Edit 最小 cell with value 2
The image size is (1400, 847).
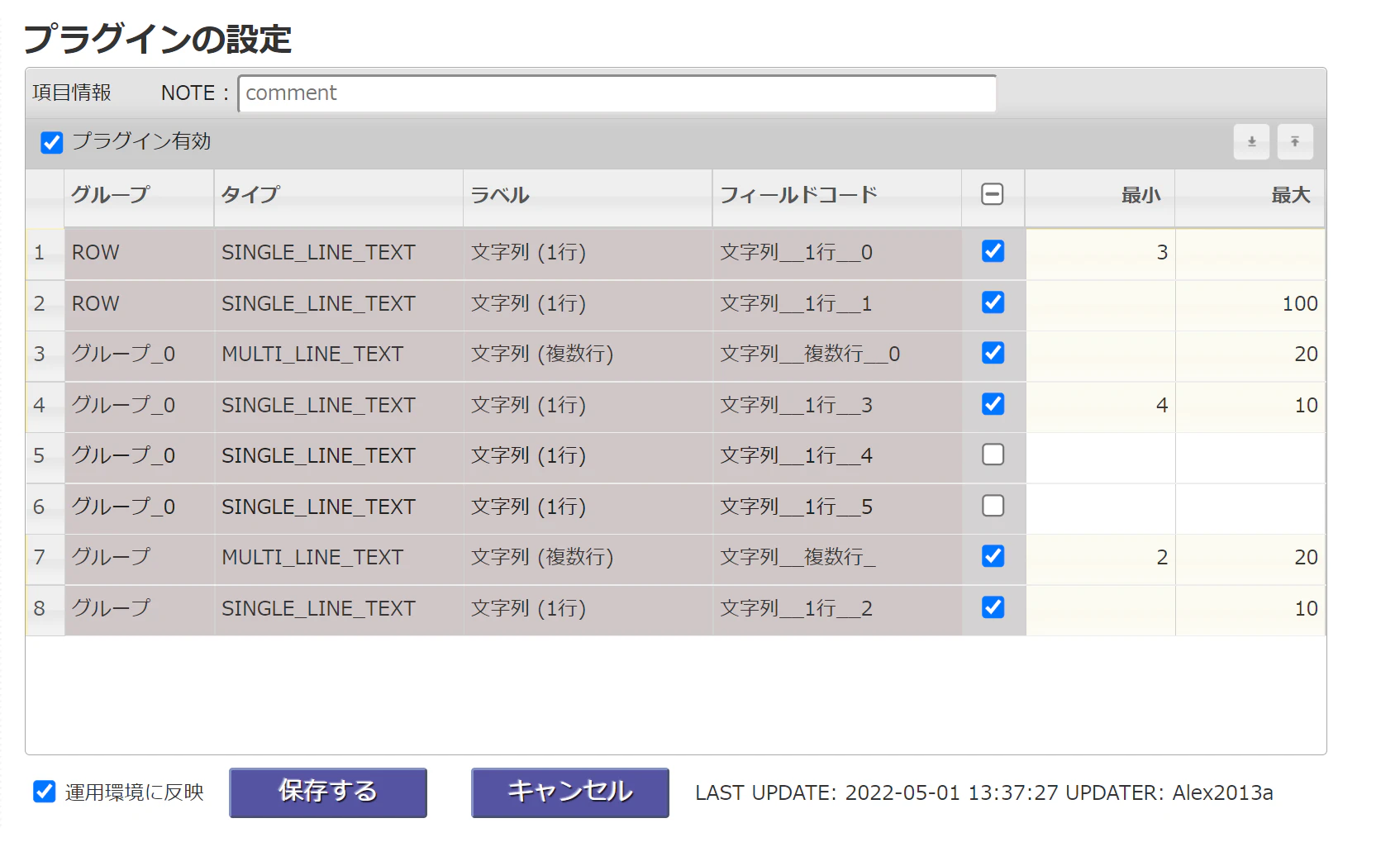tap(1100, 558)
